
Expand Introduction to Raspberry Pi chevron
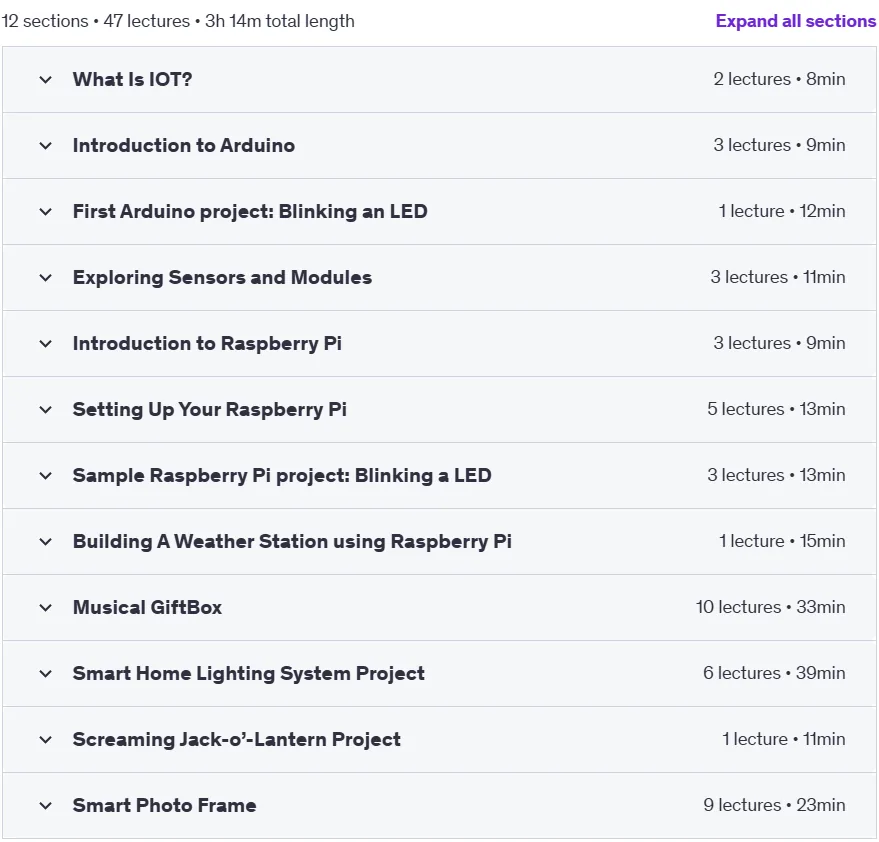pos(46,344)
